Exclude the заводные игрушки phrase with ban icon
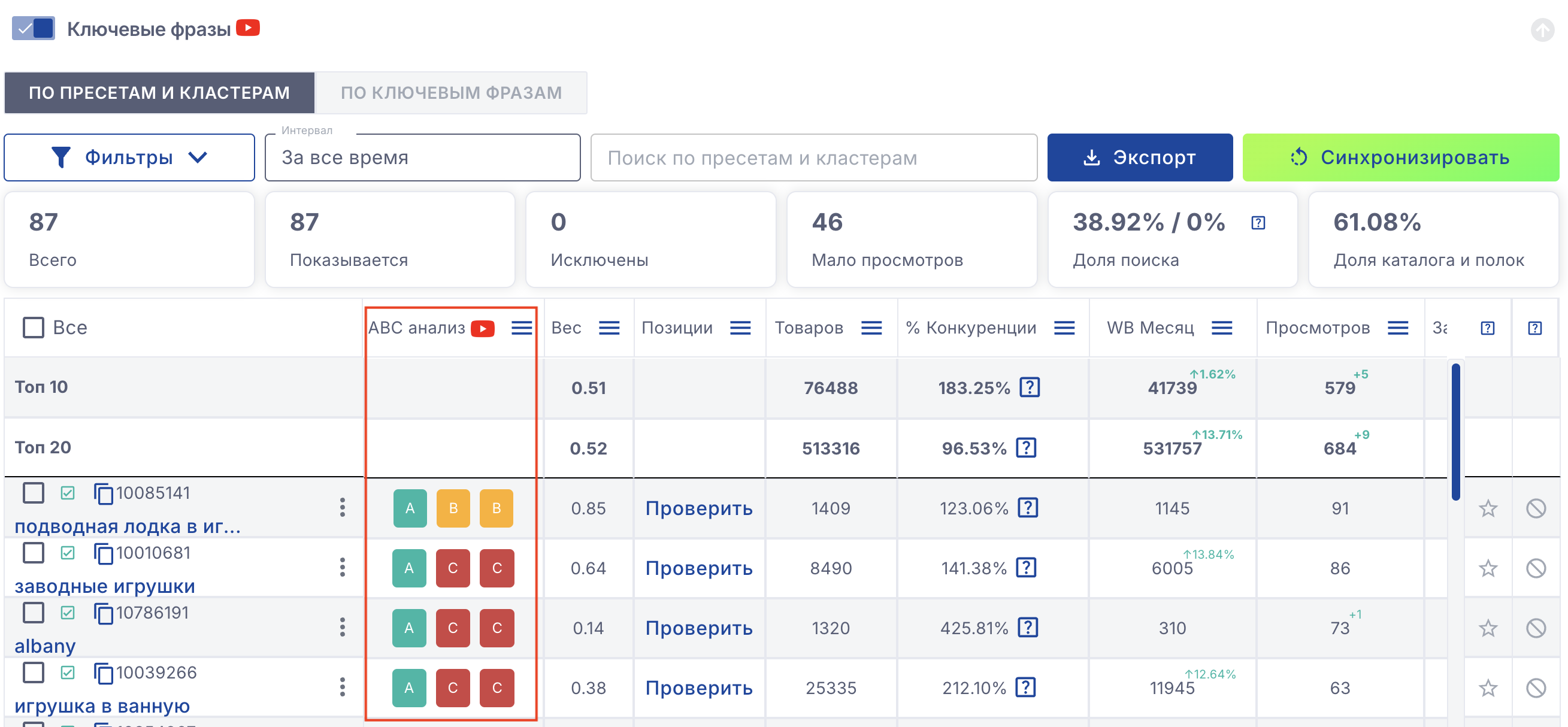Screen dimensions: 1568x727 pyautogui.click(x=1535, y=568)
